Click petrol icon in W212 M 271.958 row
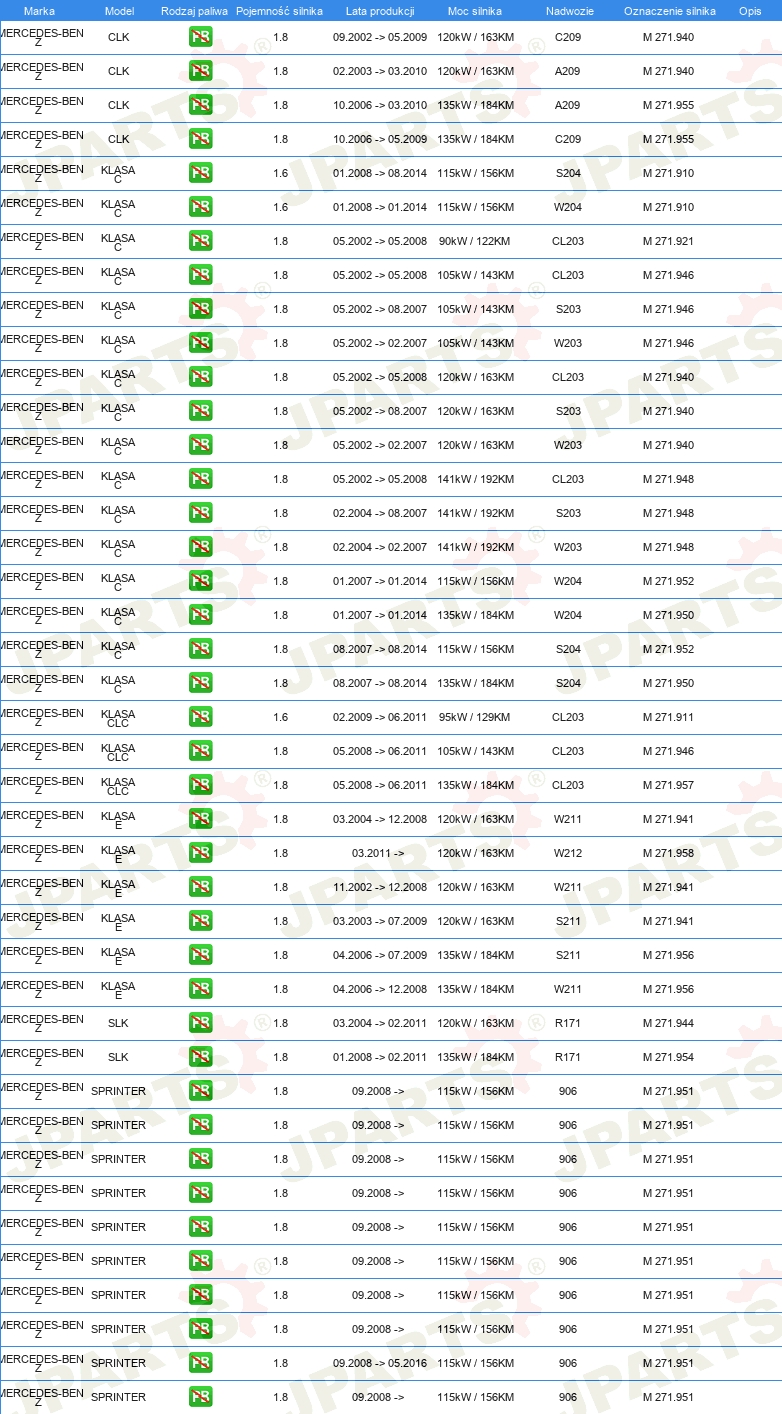 point(201,854)
